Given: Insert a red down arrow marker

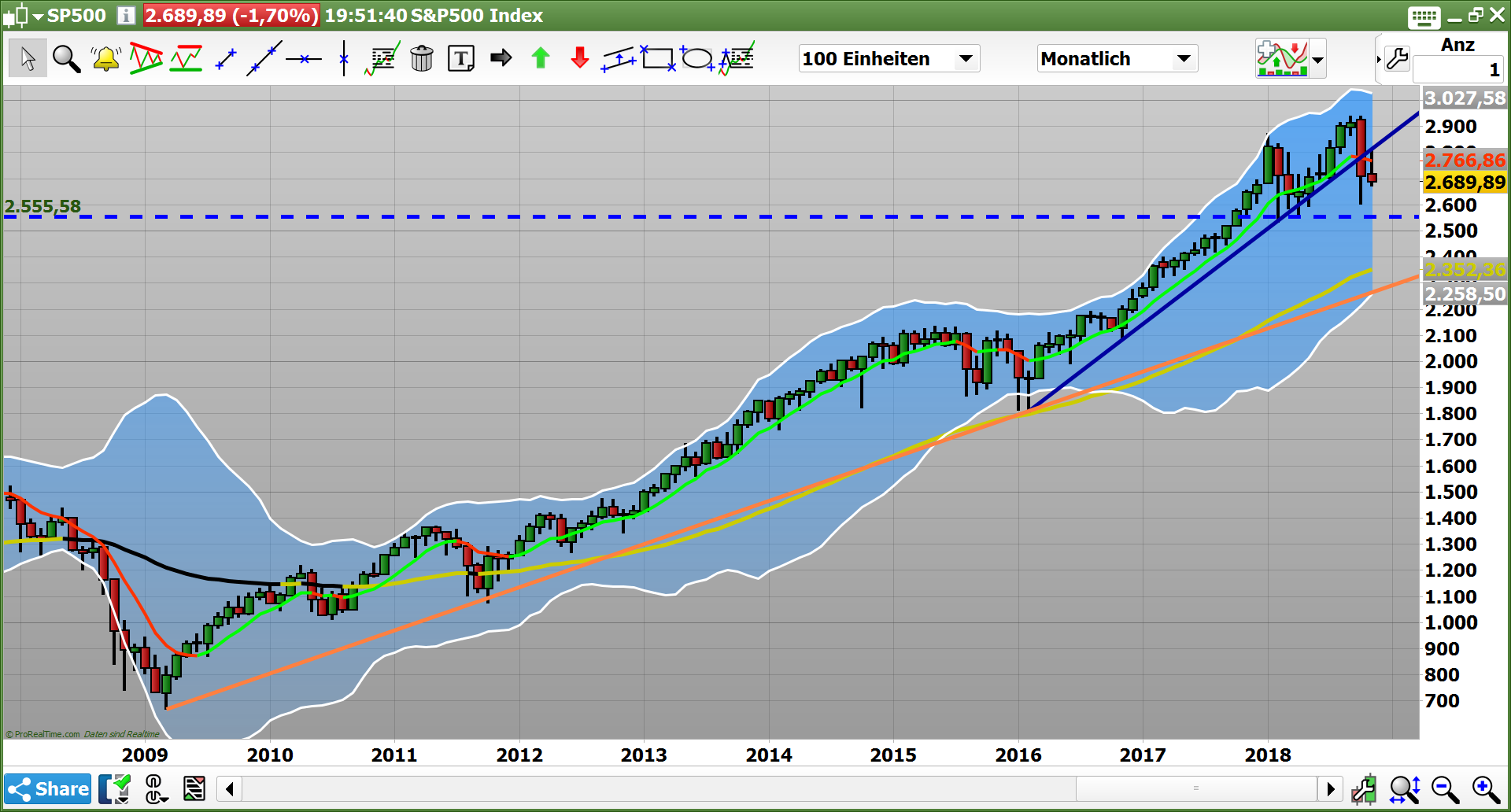Looking at the screenshot, I should coord(580,58).
